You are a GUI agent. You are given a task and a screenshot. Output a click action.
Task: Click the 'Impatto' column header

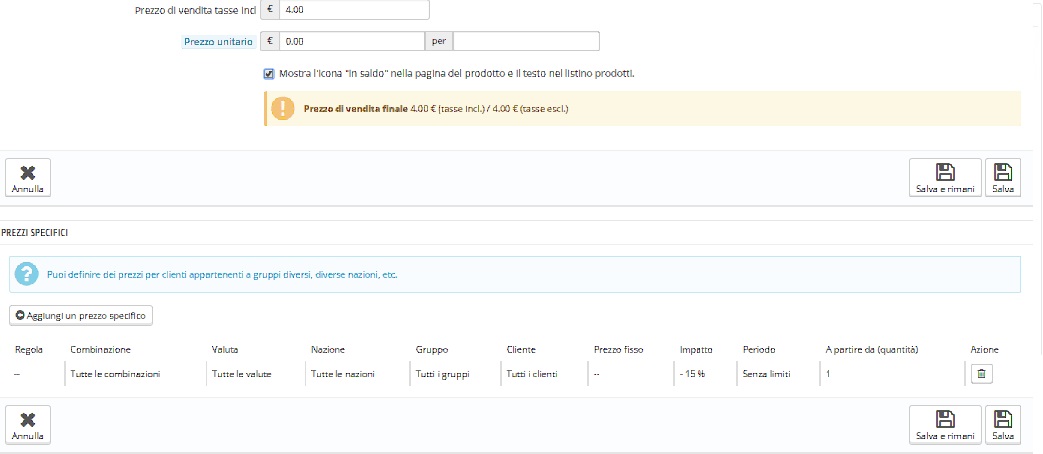point(696,350)
